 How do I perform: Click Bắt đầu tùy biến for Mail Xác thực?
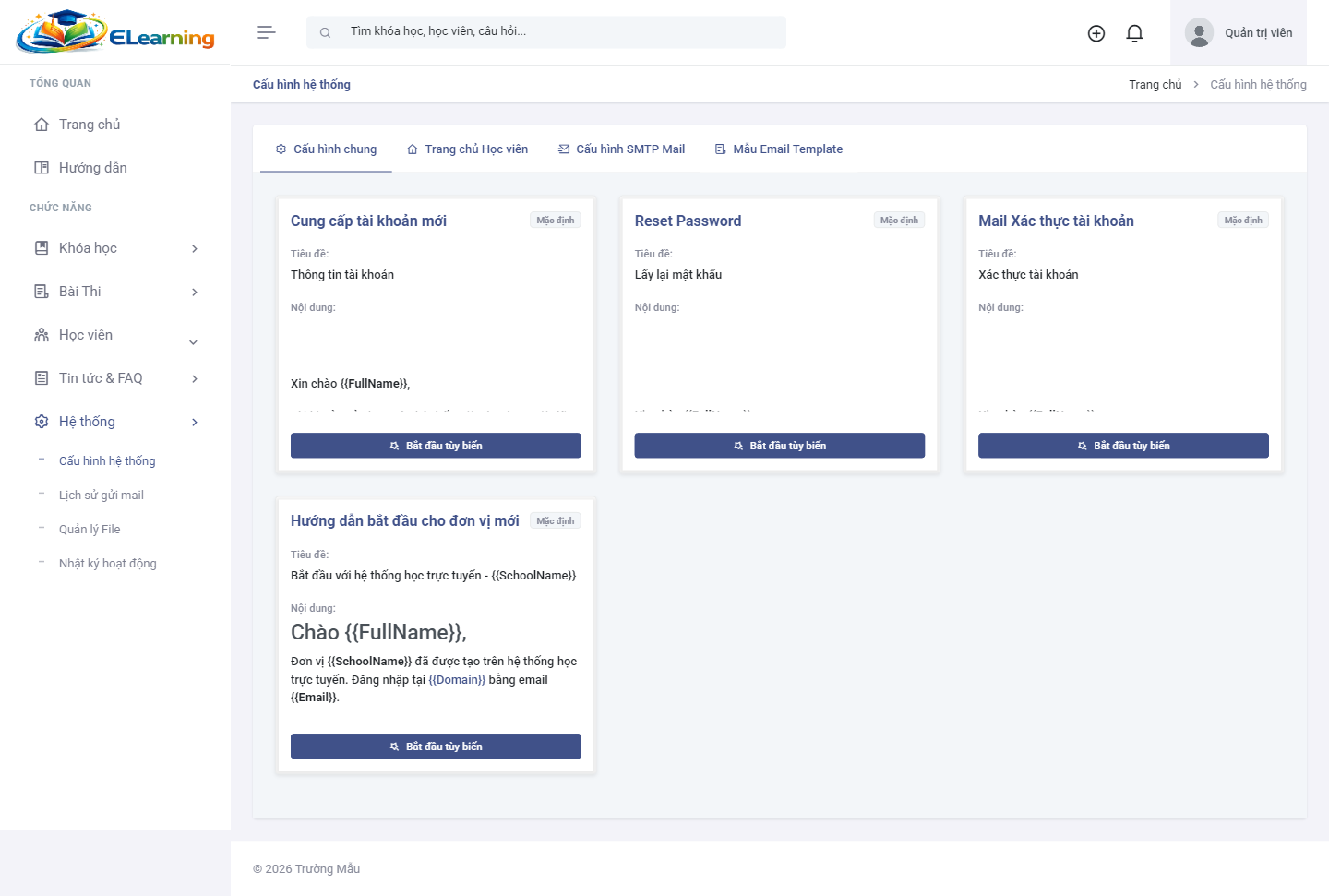[1123, 446]
